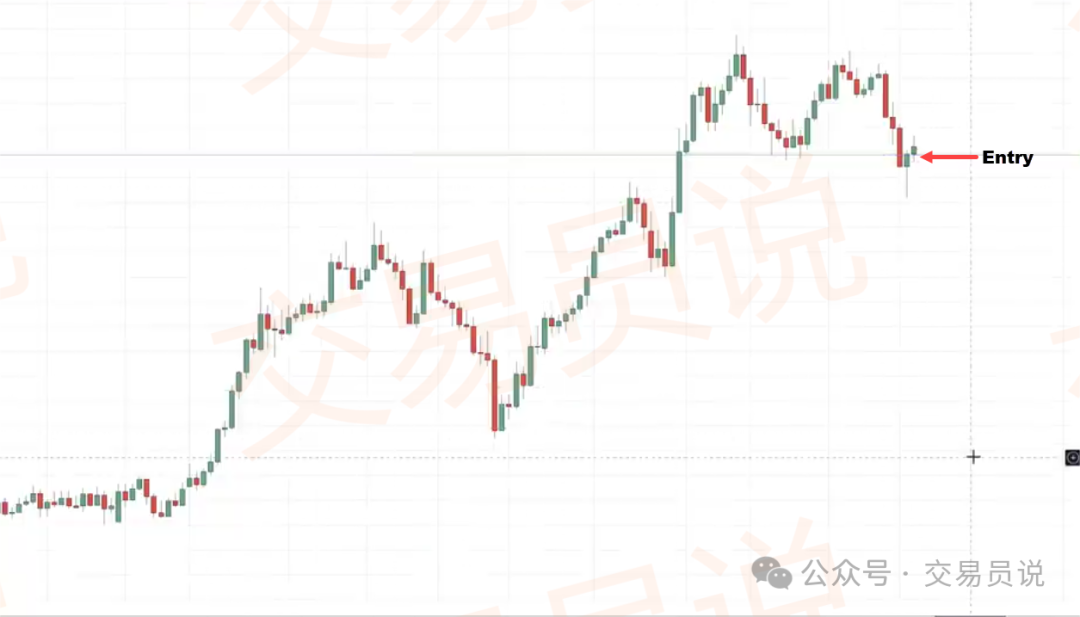Select the green peak candle of first swing high
Image resolution: width=1080 pixels, height=617 pixels.
(x=374, y=256)
